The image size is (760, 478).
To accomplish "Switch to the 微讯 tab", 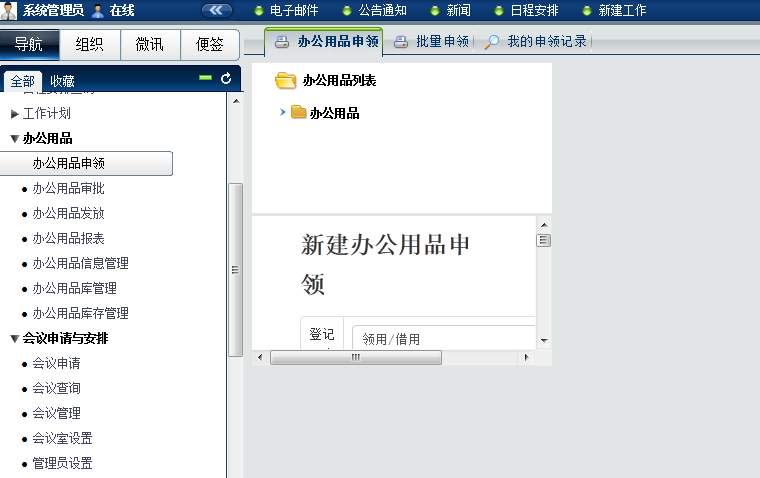I will (x=150, y=45).
